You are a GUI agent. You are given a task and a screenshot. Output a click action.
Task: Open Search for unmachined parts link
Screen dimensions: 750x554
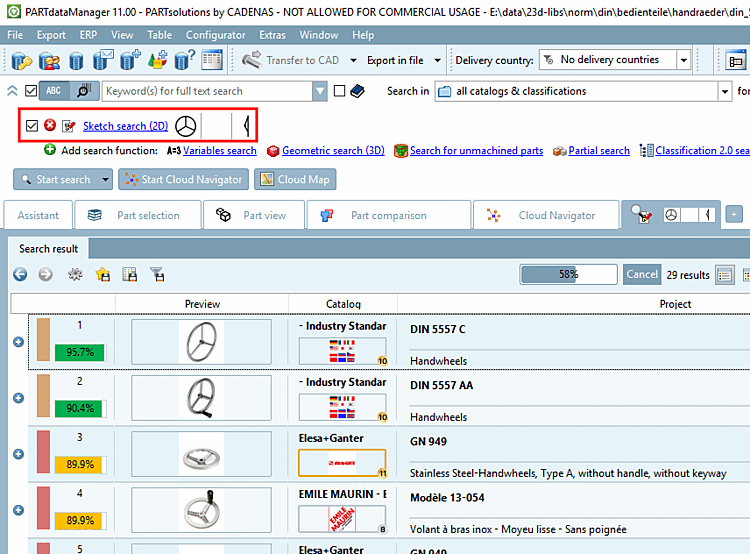476,150
